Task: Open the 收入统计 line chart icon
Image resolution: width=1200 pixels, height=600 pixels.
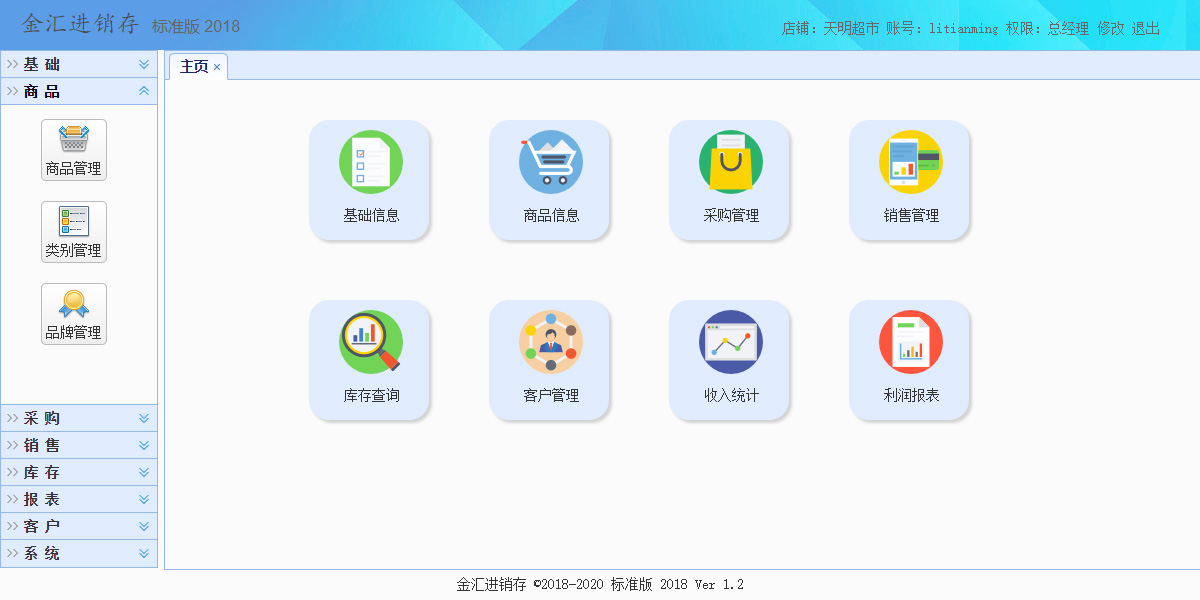Action: pyautogui.click(x=730, y=342)
